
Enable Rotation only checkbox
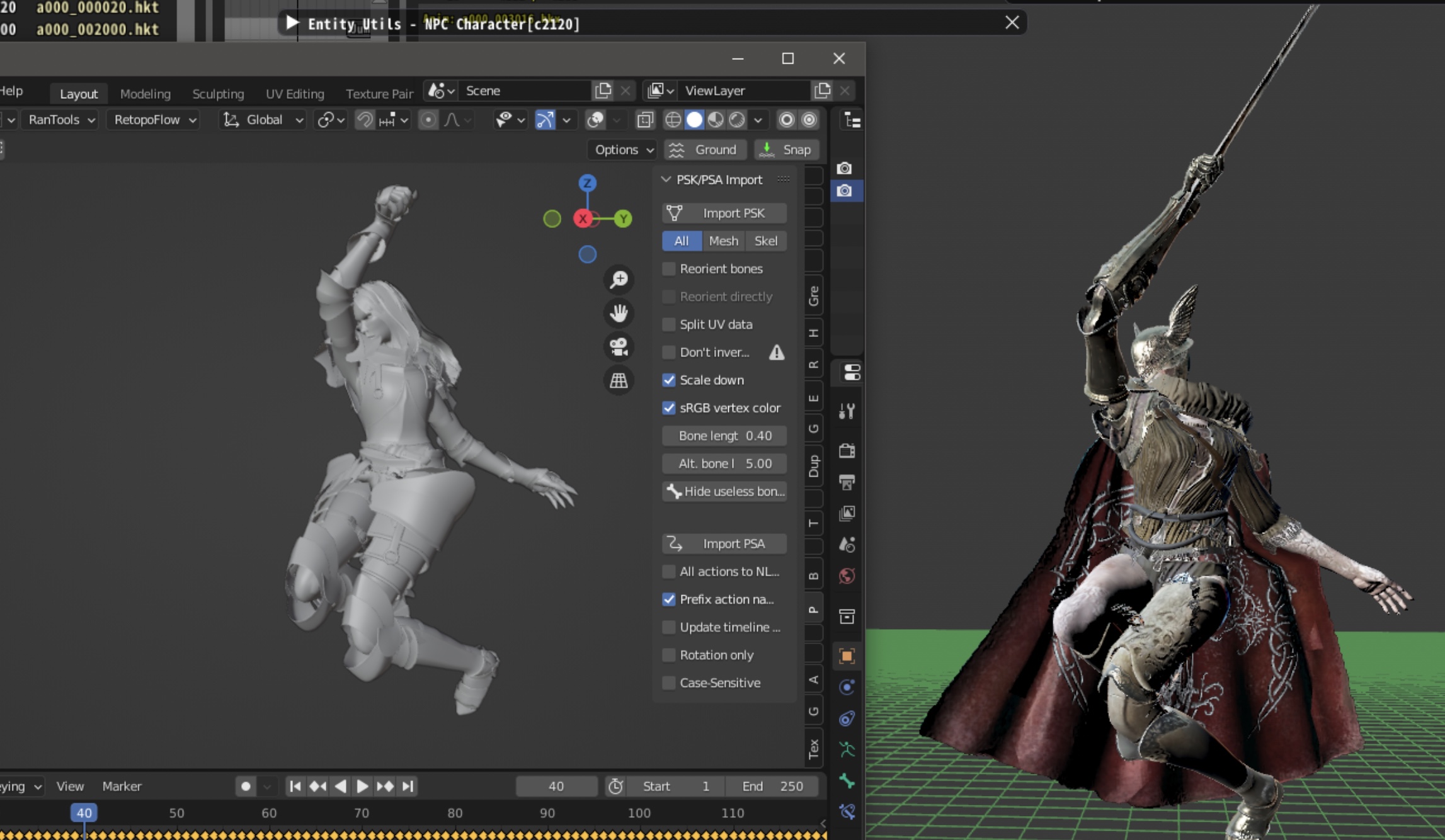pos(669,655)
